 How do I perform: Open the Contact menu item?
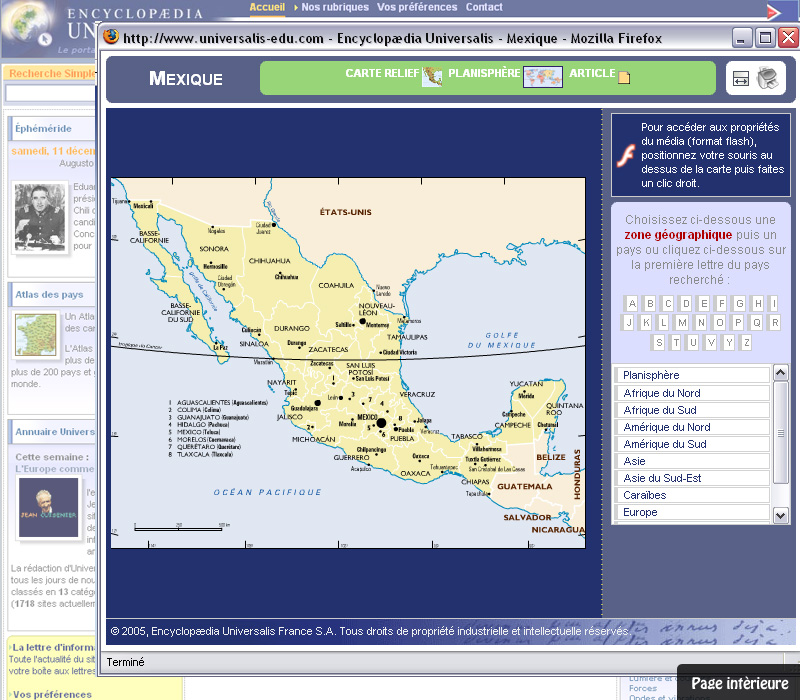pyautogui.click(x=484, y=7)
